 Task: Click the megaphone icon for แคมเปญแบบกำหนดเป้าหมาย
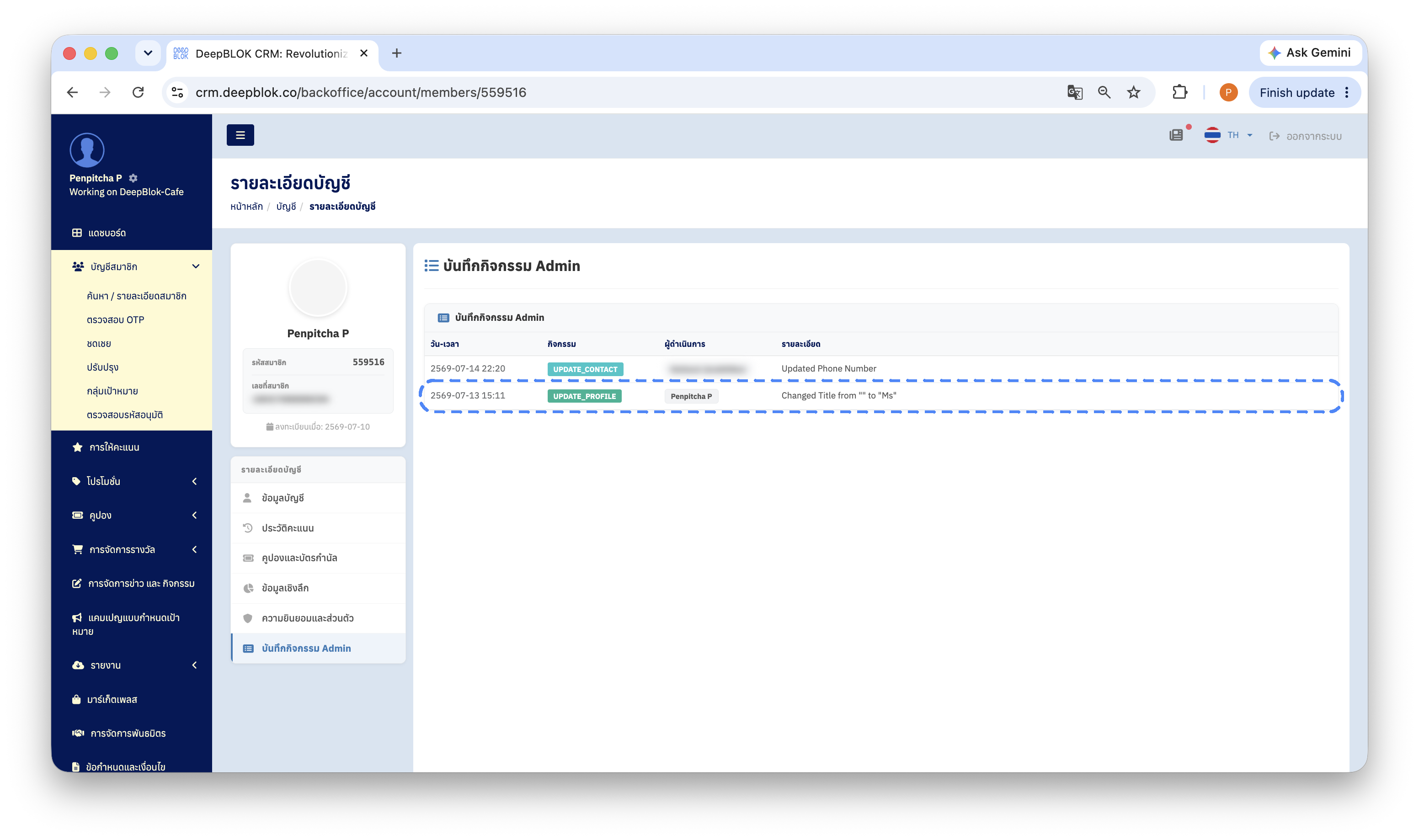[77, 617]
